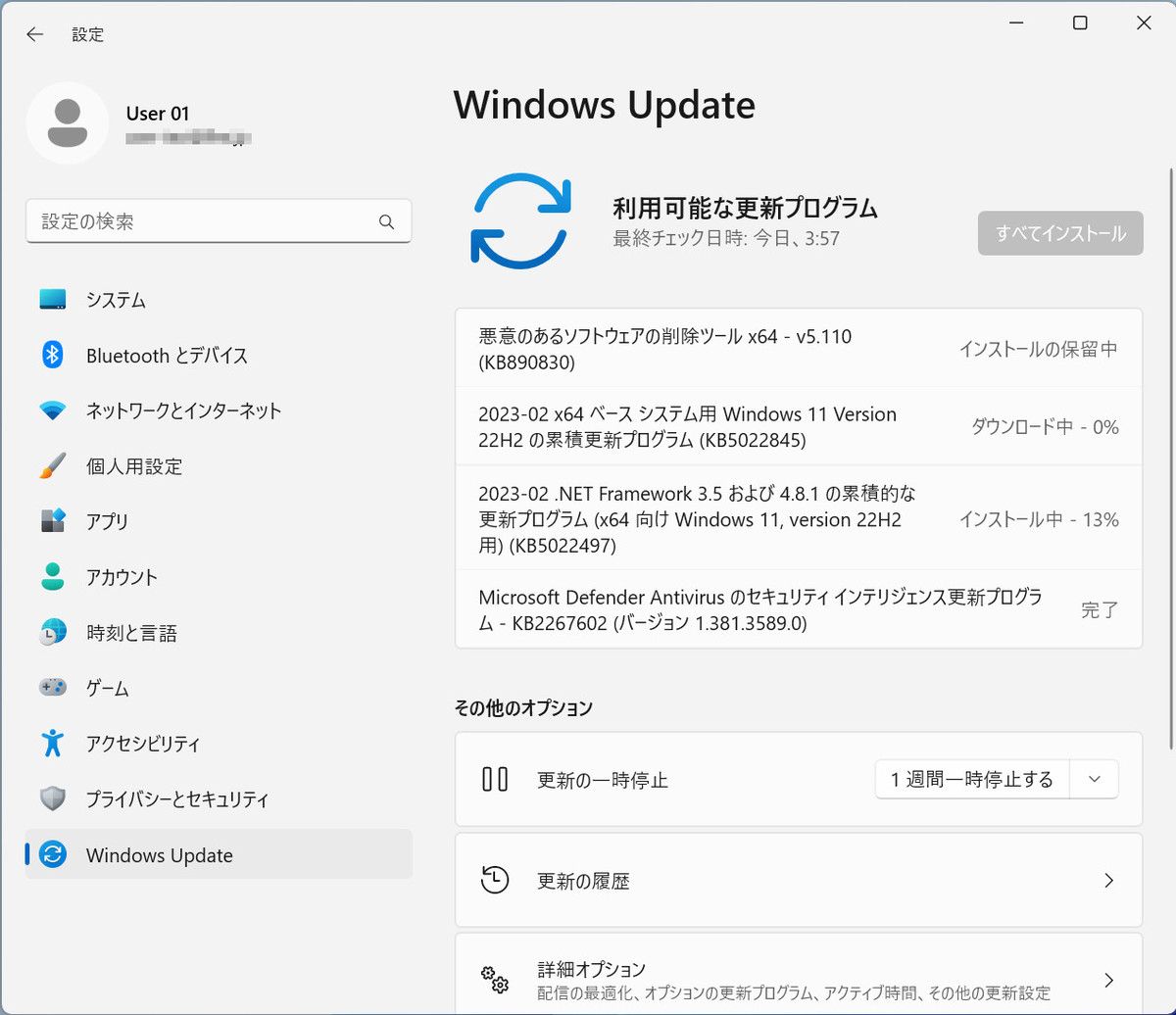Go to プライバシーとセキュリティ

(x=219, y=799)
